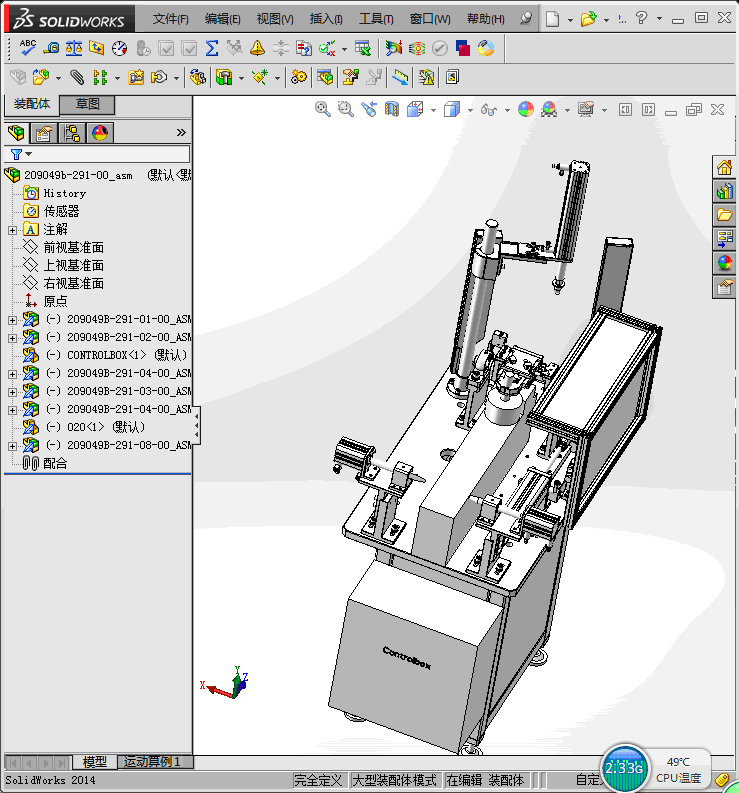
Task: Create New Motion Study gears icon
Action: point(298,77)
